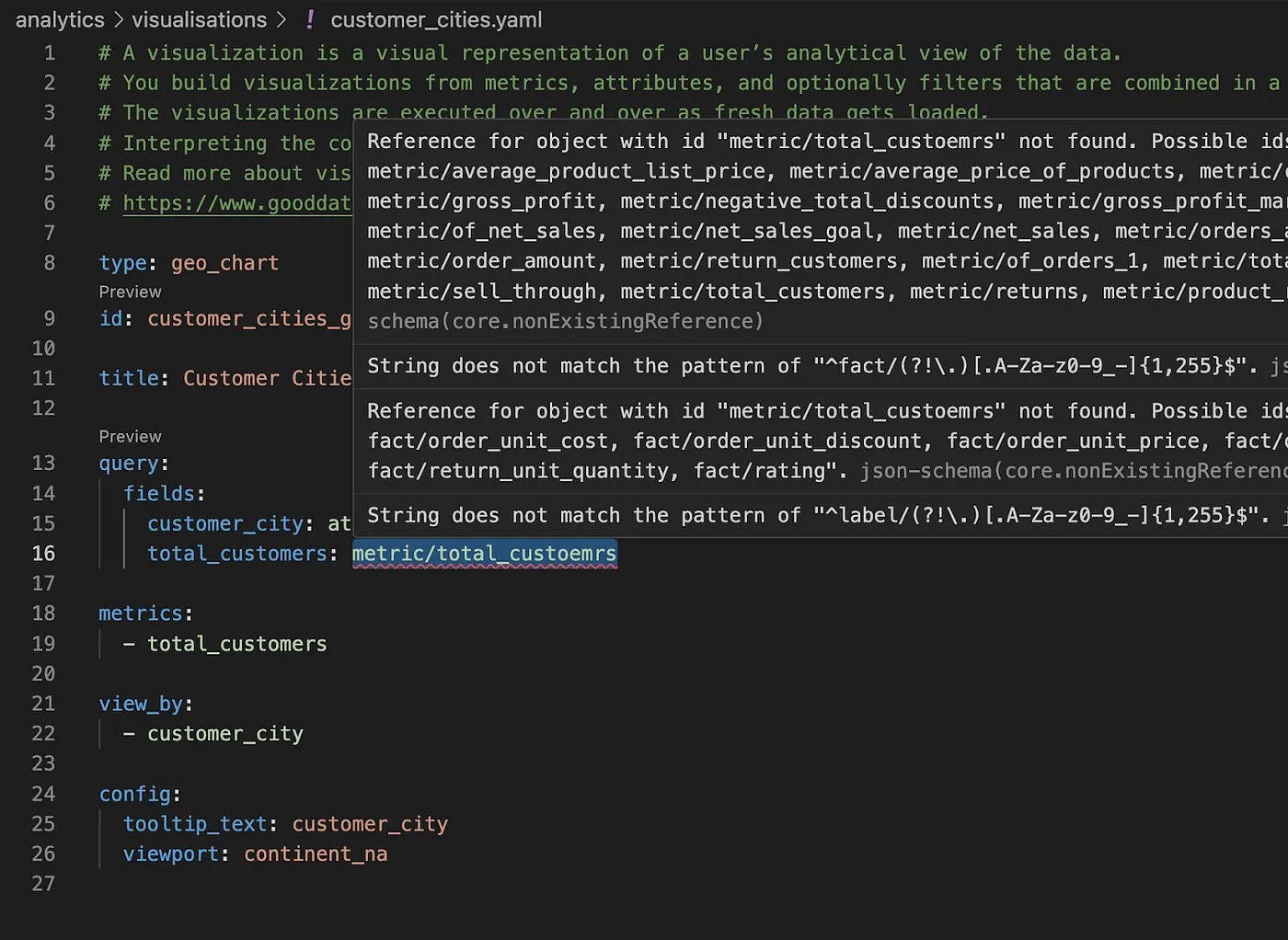Place cursor on the geo_chart type value
This screenshot has height=940, width=1288.
224,263
